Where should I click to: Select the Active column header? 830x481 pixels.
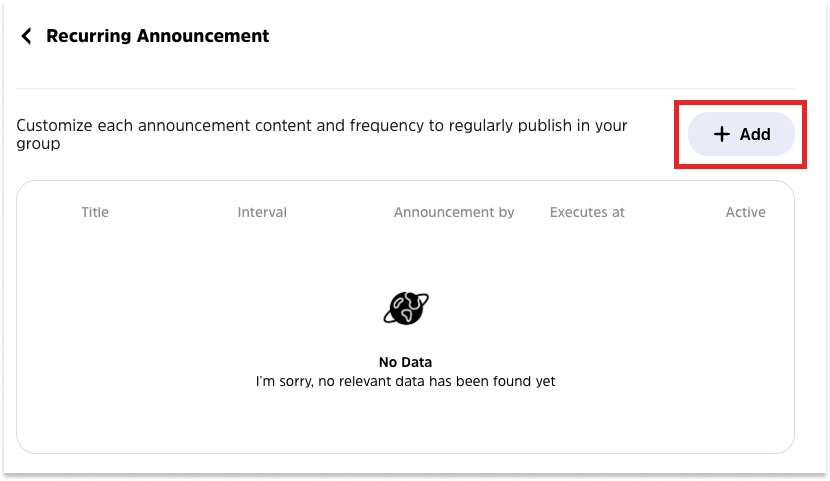coord(746,212)
